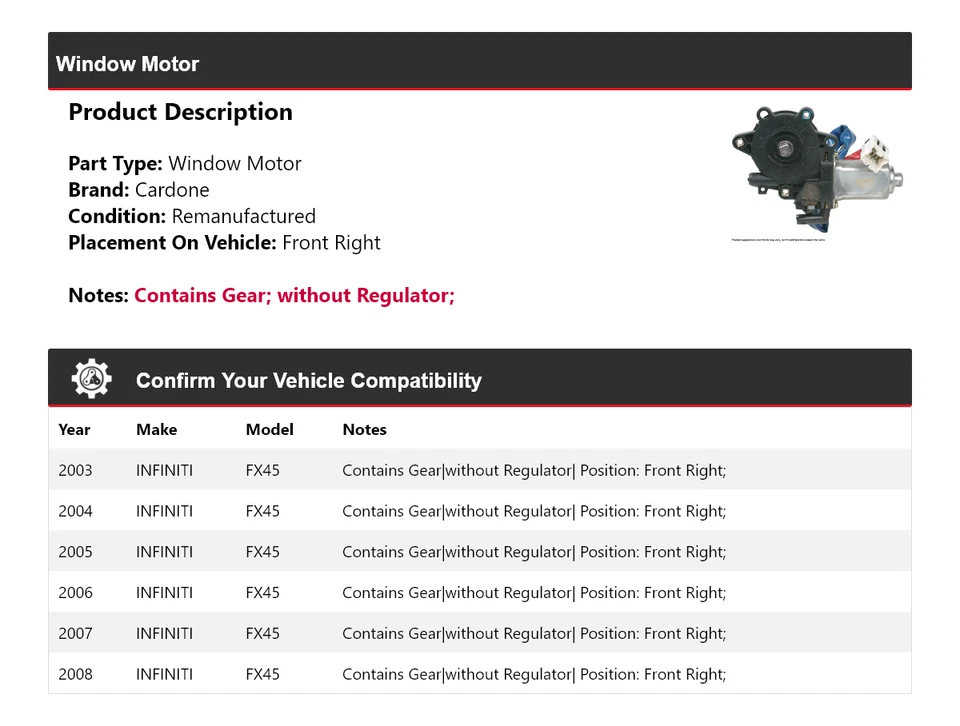Viewport: 960px width, 726px height.
Task: Click the Product Description heading
Action: 180,112
